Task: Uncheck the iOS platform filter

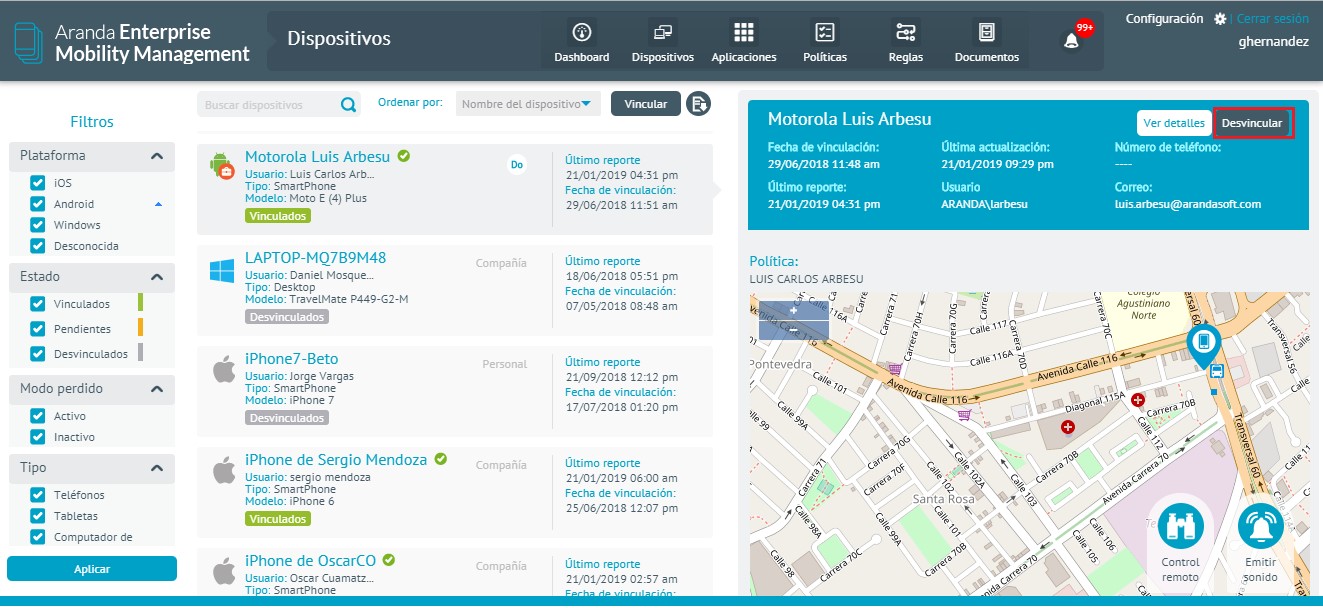Action: (38, 183)
